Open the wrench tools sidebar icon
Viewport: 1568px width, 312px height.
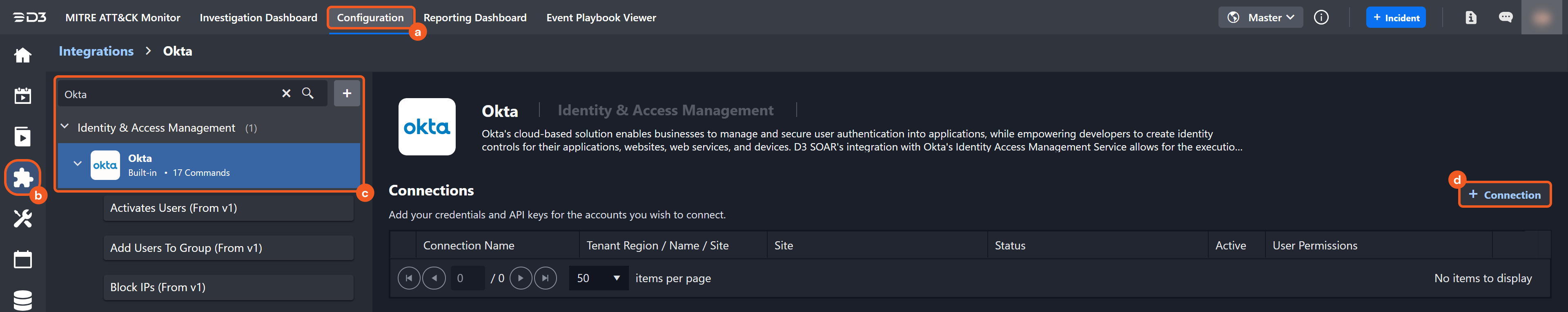coord(22,218)
